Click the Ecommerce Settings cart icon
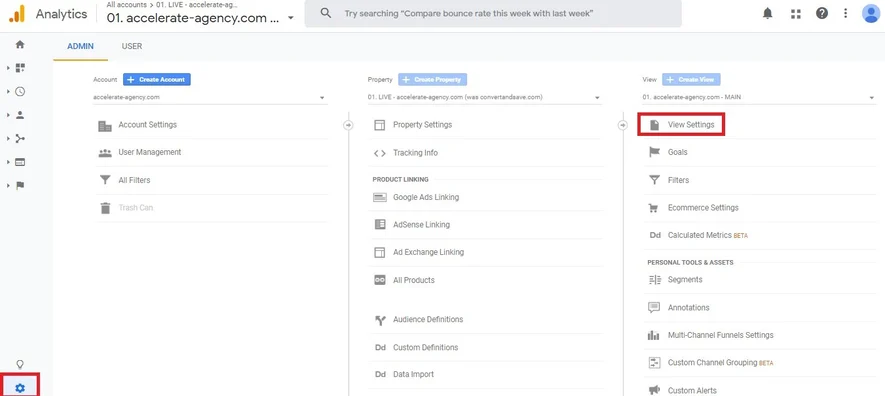This screenshot has height=396, width=885. pyautogui.click(x=654, y=208)
